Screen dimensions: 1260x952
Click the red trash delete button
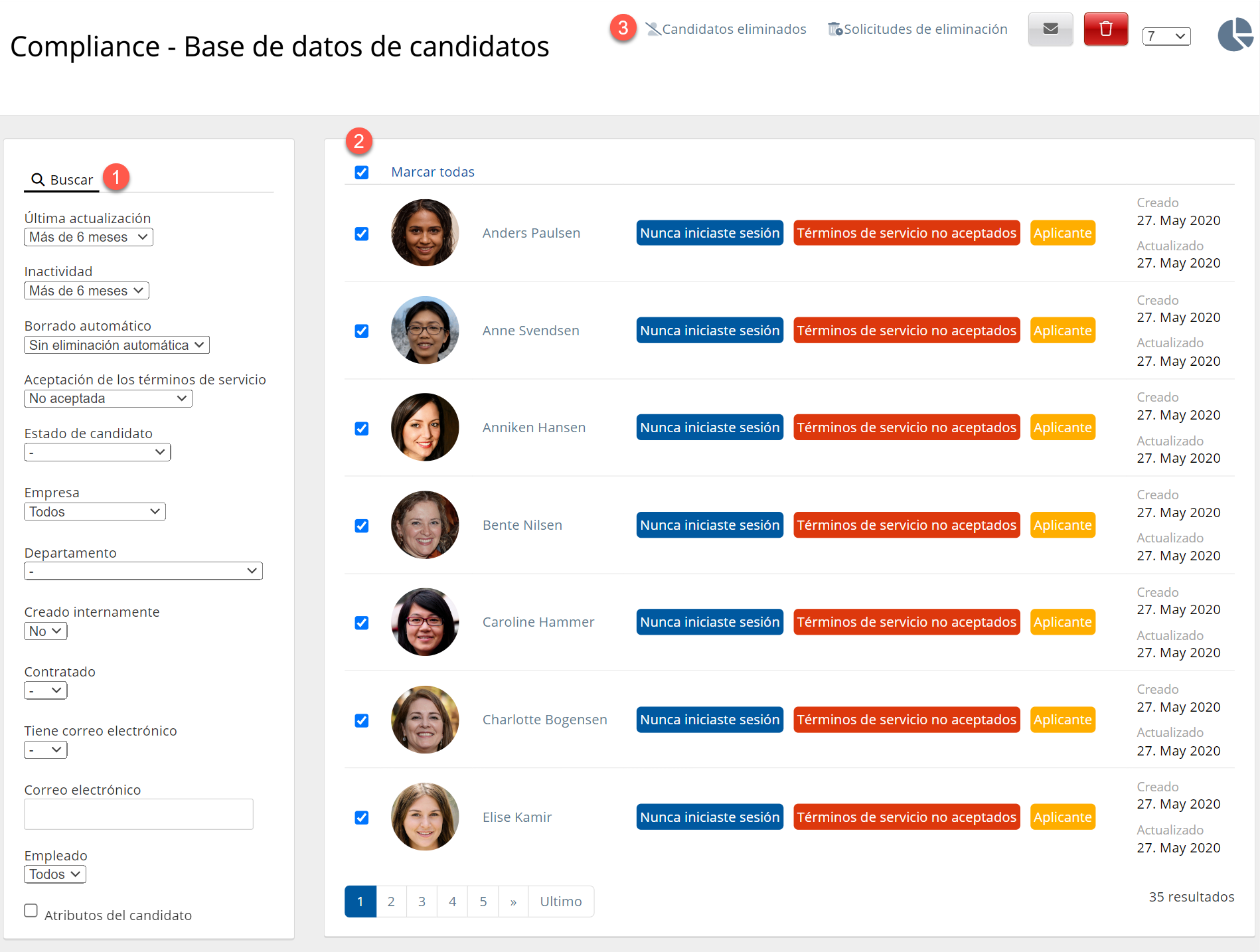click(x=1105, y=29)
